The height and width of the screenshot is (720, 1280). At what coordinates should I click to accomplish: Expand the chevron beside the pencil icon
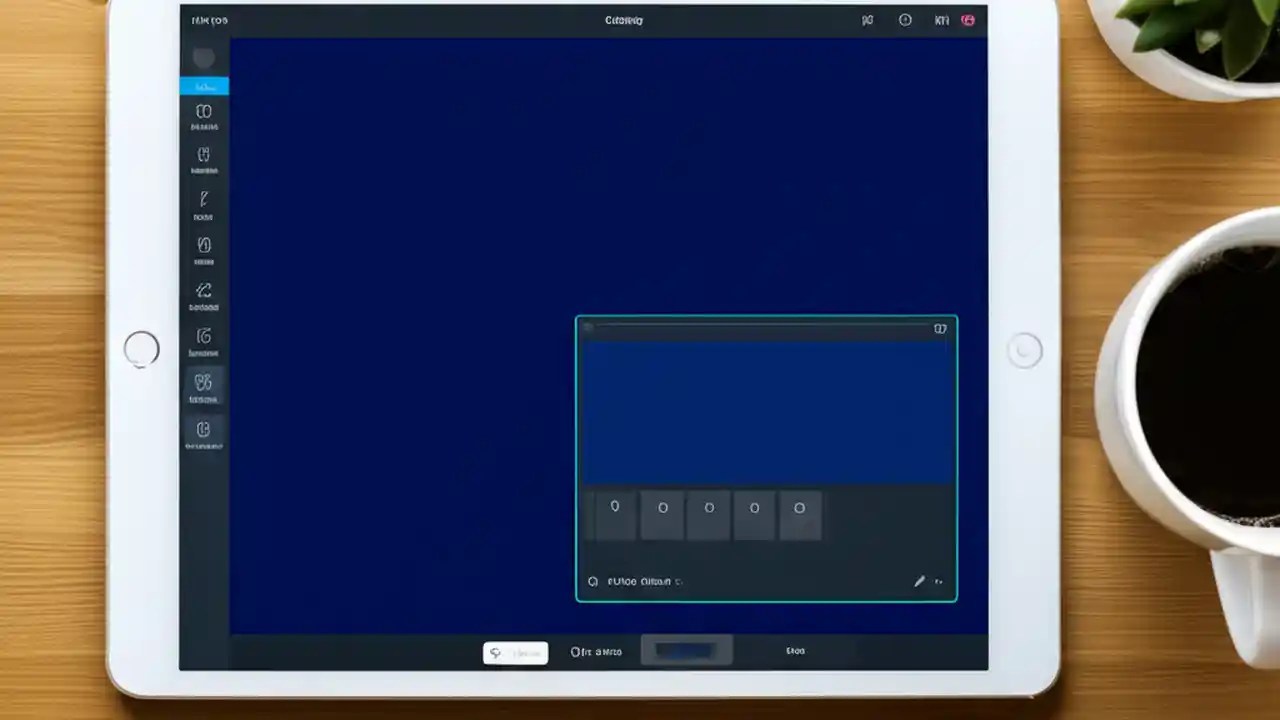(x=939, y=581)
